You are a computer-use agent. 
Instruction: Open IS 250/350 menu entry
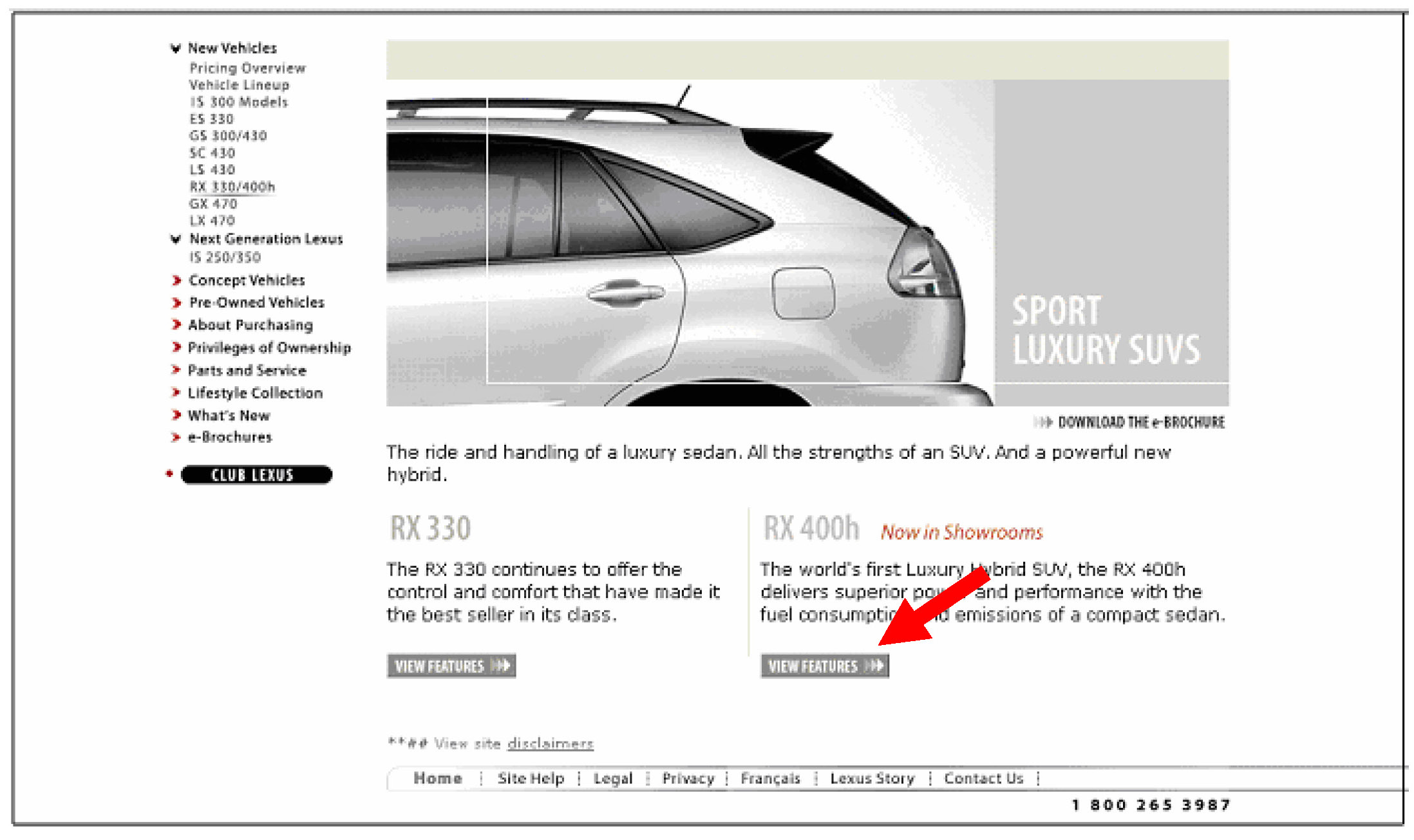point(225,257)
